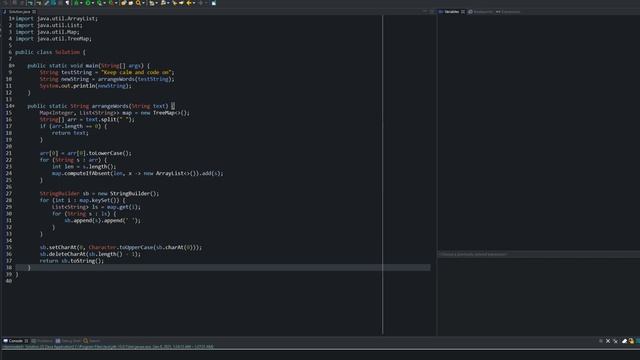This screenshot has height=360, width=640.
Task: Click Remove All Terminated Launches double-X icon
Action: 616,341
